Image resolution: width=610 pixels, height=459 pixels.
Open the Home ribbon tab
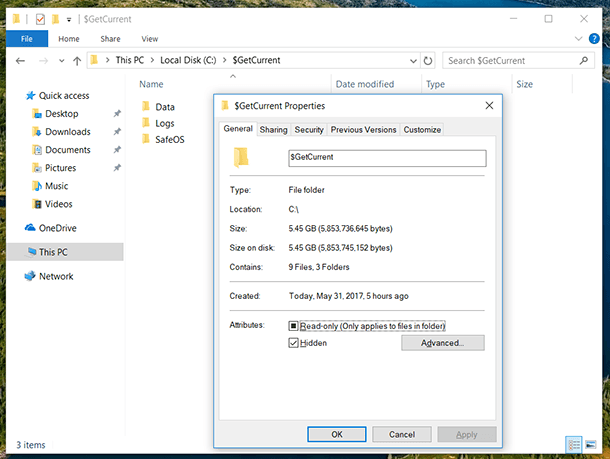[68, 39]
